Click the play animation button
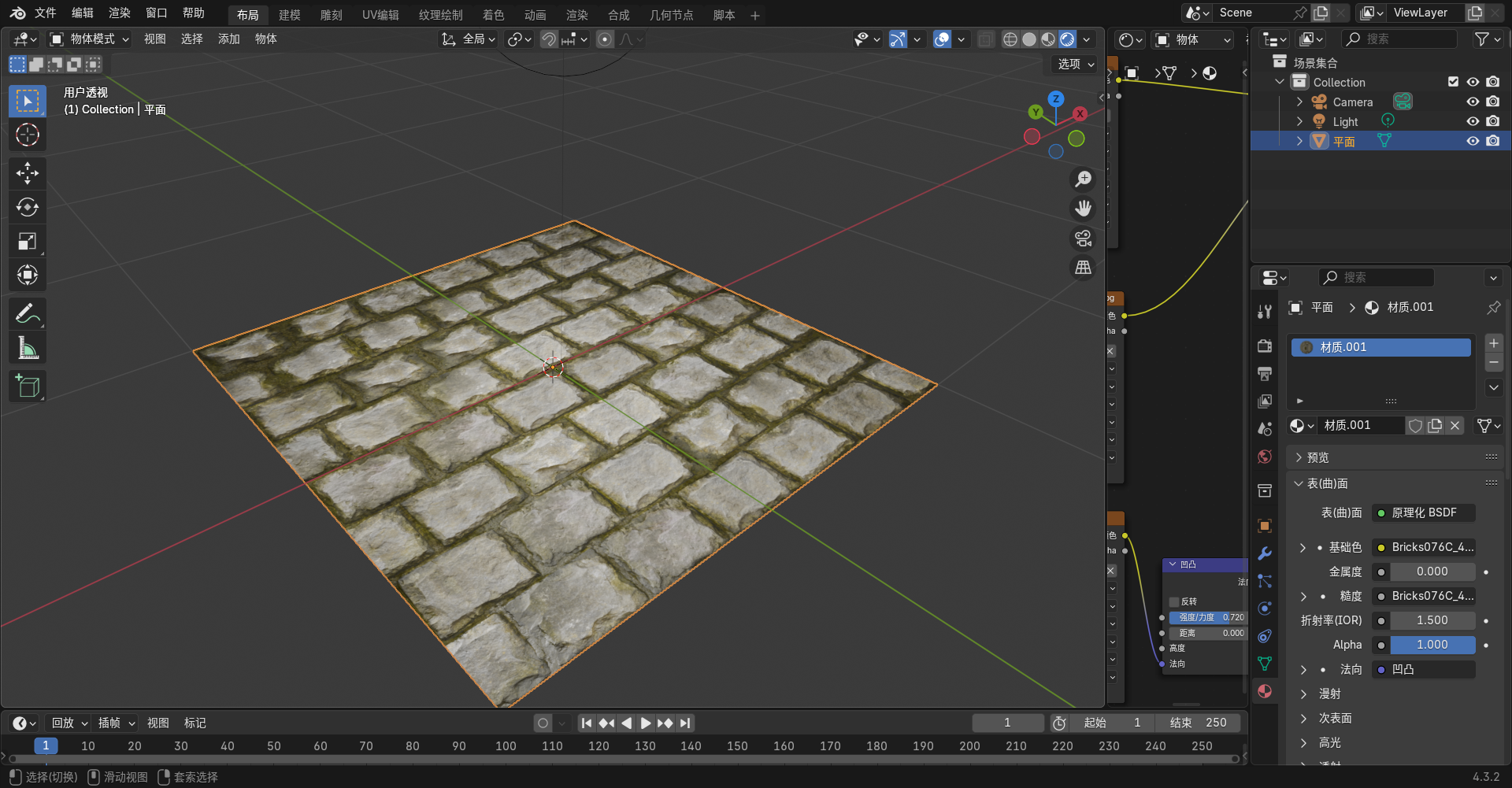 (646, 723)
